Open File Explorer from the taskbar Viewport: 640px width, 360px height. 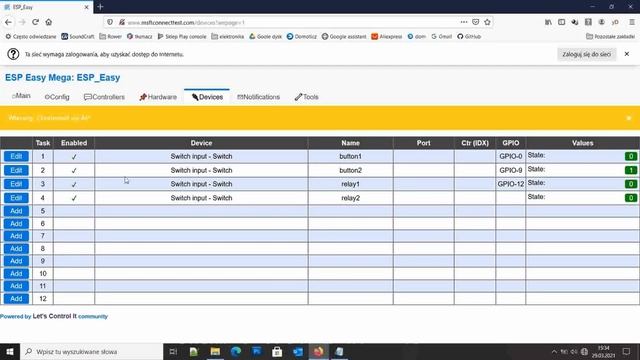coord(215,351)
